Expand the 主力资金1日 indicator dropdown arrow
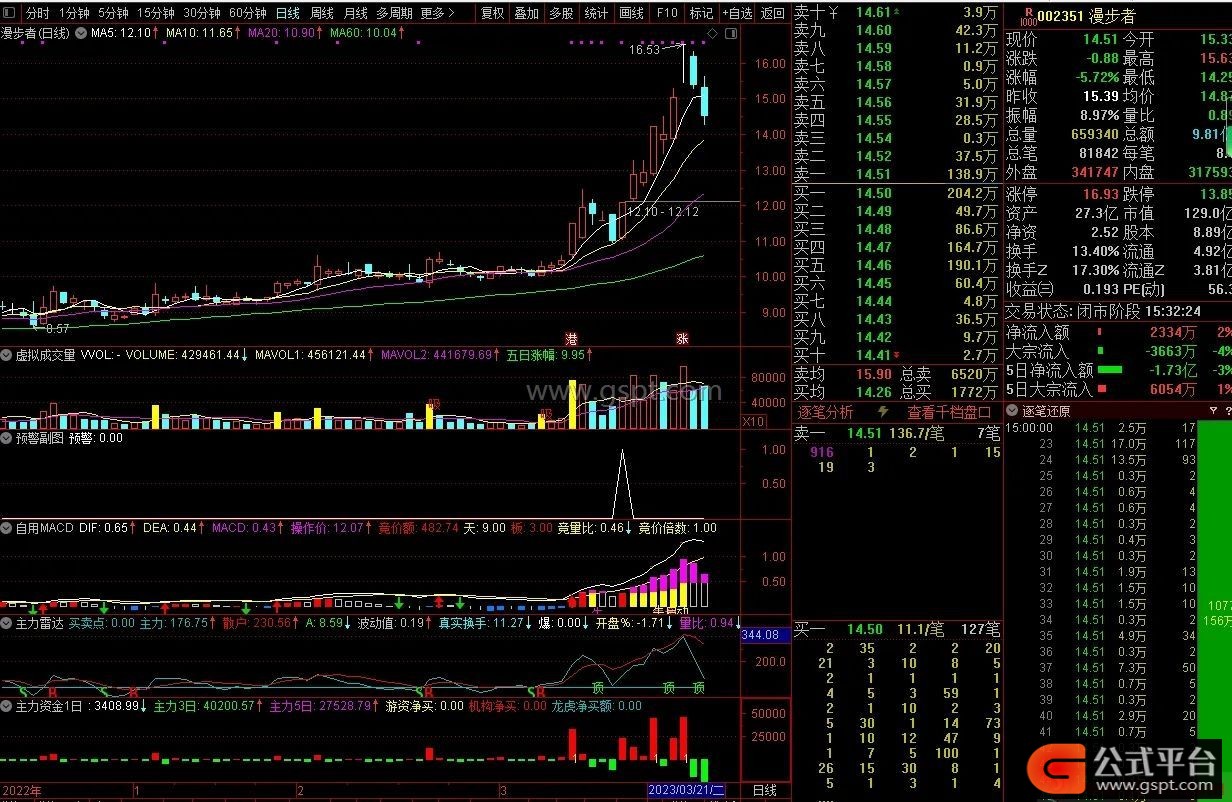 (7, 706)
